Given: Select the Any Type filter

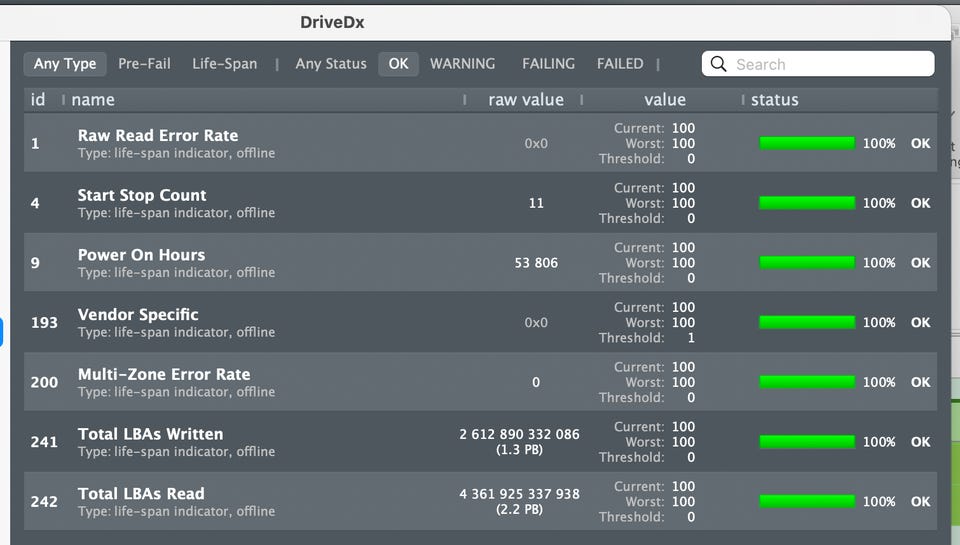Looking at the screenshot, I should pyautogui.click(x=65, y=64).
